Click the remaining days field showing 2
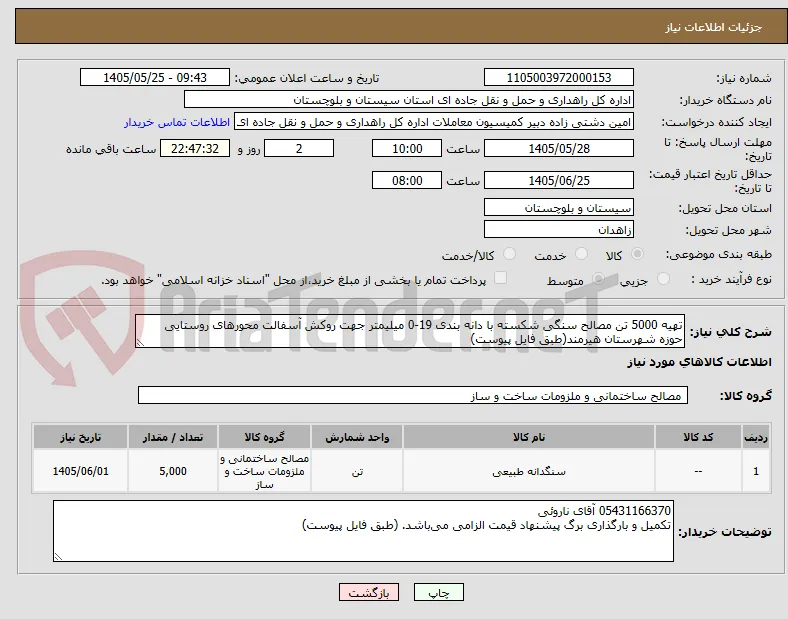The width and height of the screenshot is (788, 619). (x=299, y=149)
